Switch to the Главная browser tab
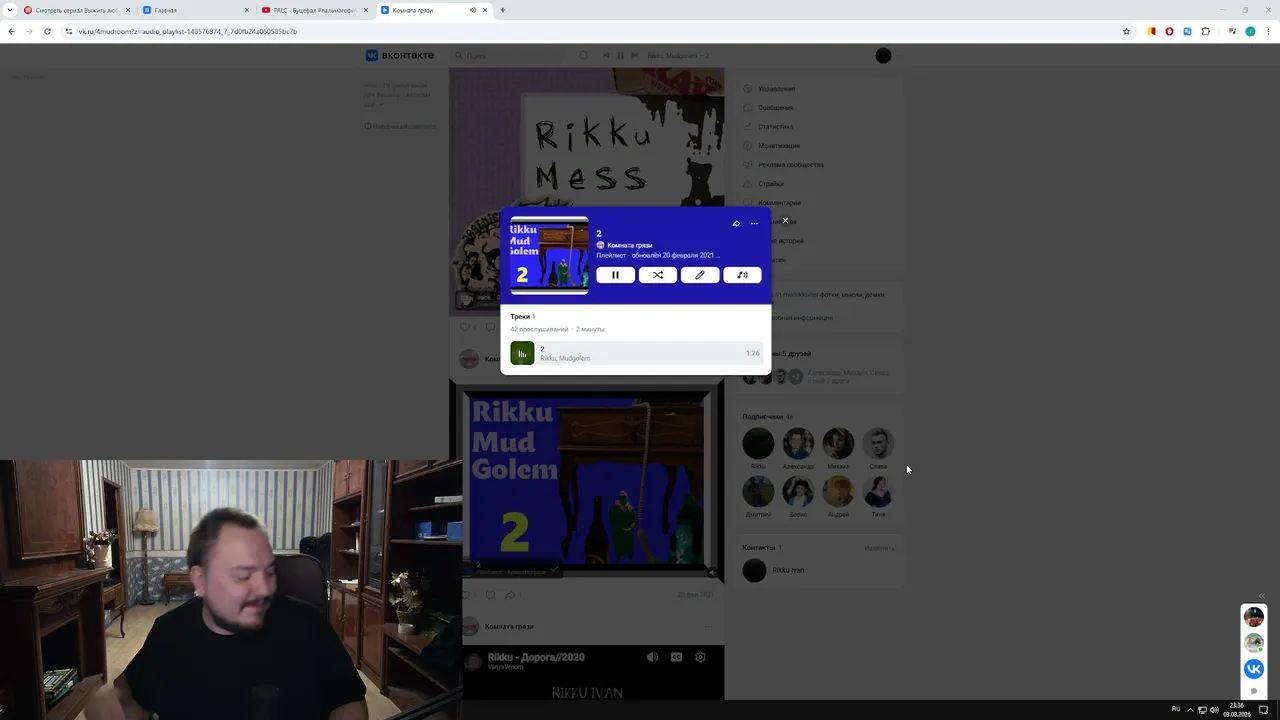 [196, 10]
